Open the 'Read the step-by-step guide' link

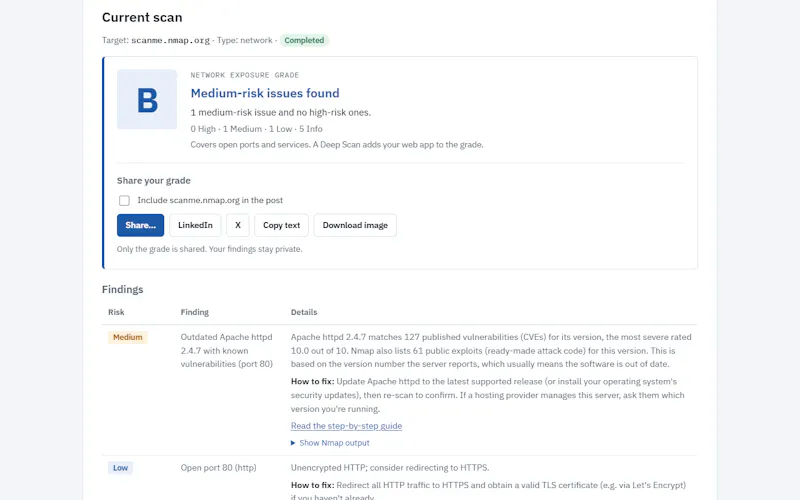point(346,426)
